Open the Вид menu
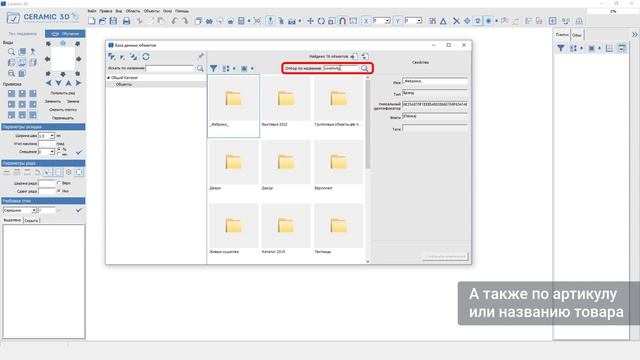 pyautogui.click(x=119, y=11)
